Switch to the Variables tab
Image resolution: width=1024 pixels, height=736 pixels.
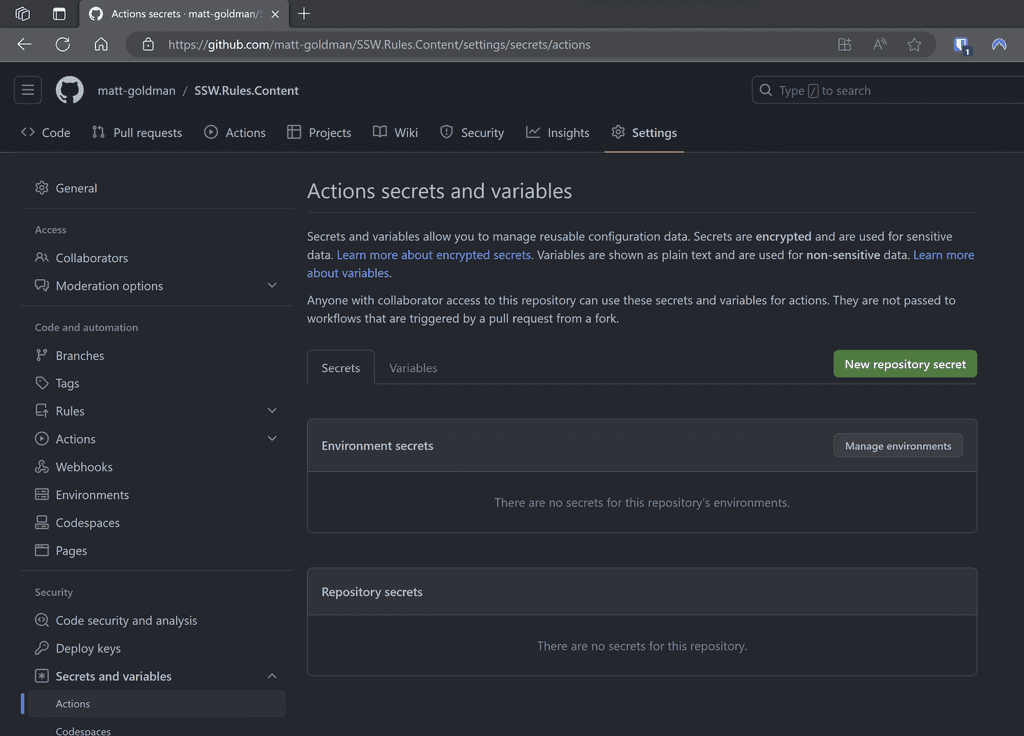pyautogui.click(x=413, y=368)
